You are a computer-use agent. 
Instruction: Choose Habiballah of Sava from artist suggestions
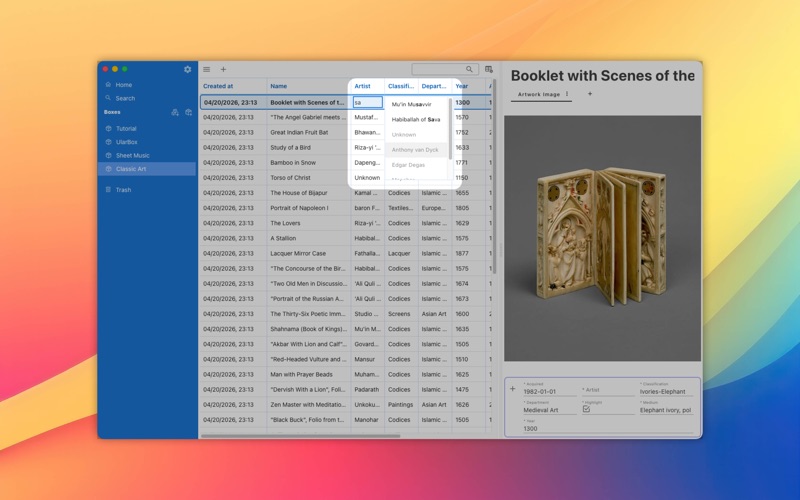tap(417, 119)
